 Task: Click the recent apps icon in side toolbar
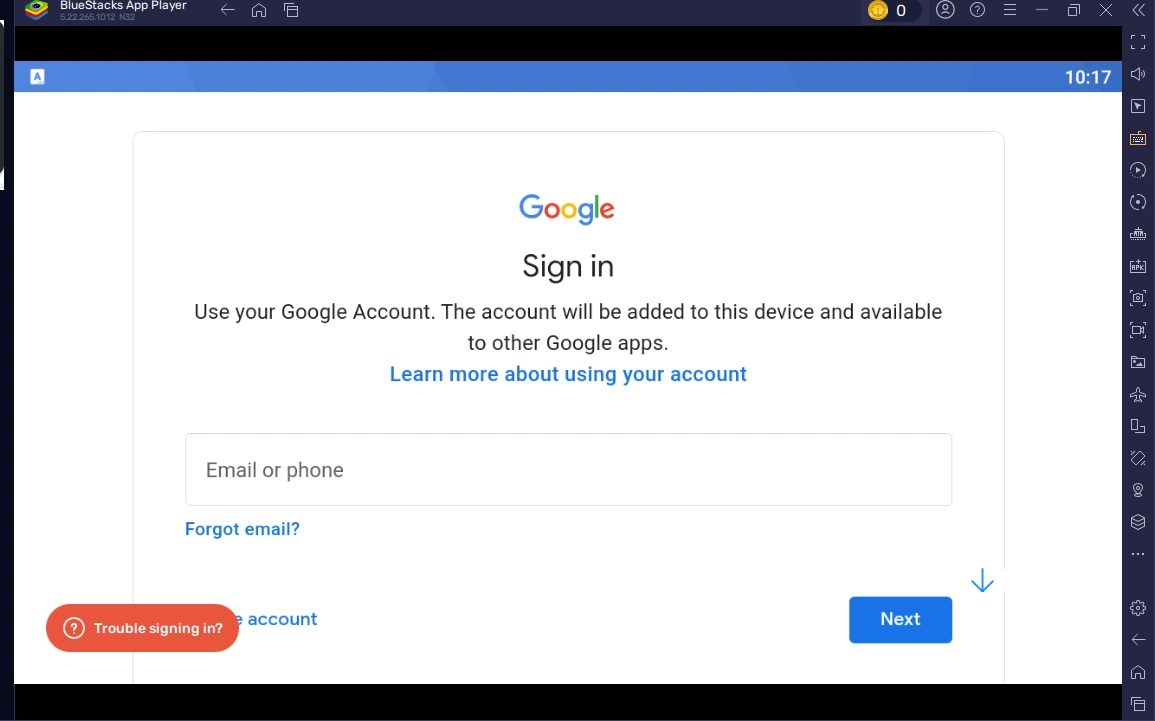[1138, 704]
